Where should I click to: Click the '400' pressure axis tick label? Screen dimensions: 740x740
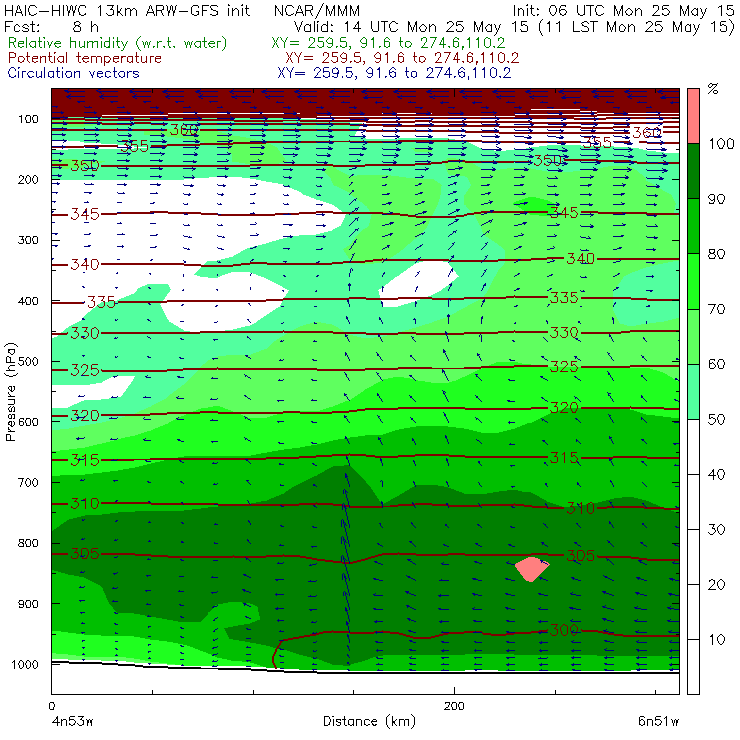[28, 301]
